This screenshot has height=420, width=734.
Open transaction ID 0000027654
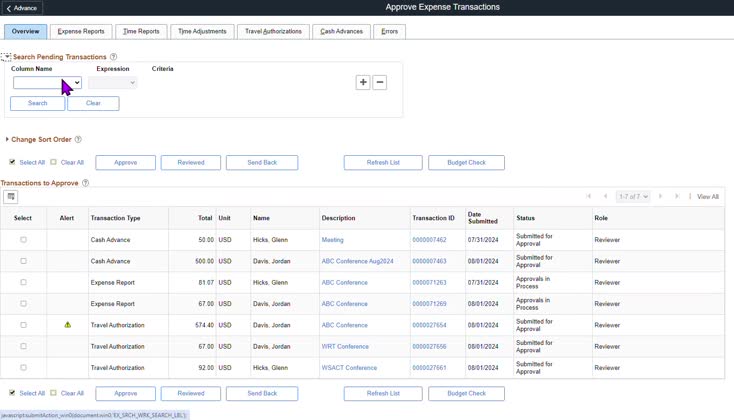[429, 325]
